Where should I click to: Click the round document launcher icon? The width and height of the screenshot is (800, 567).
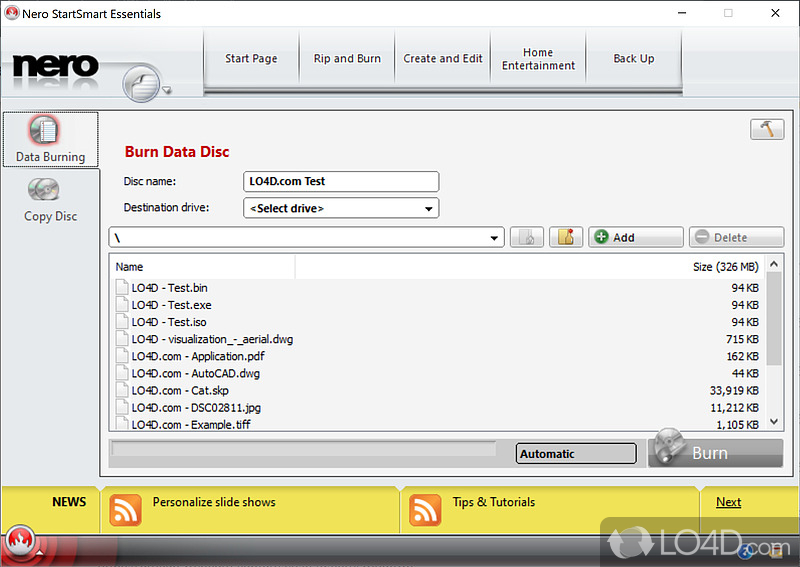pyautogui.click(x=141, y=84)
